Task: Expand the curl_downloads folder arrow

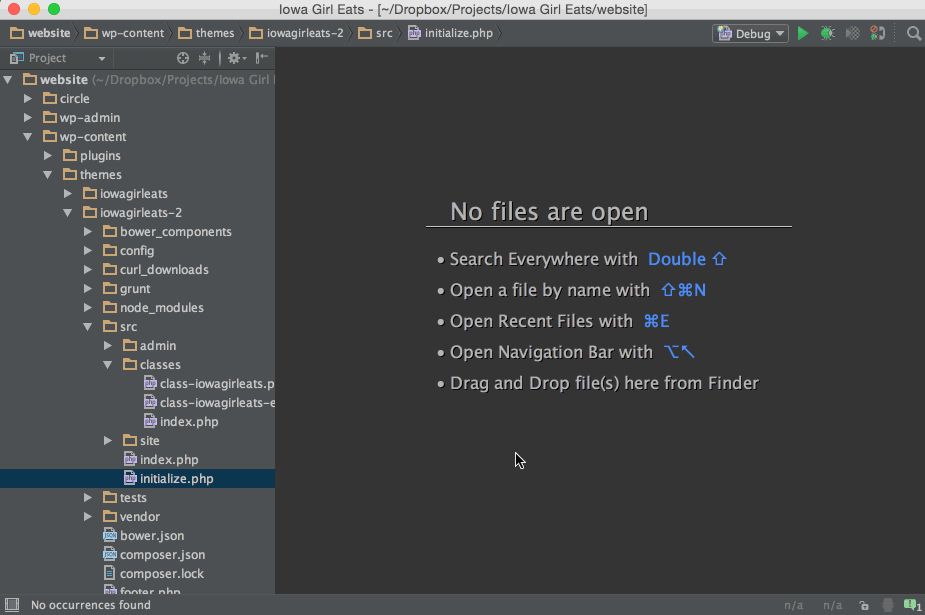Action: [88, 269]
